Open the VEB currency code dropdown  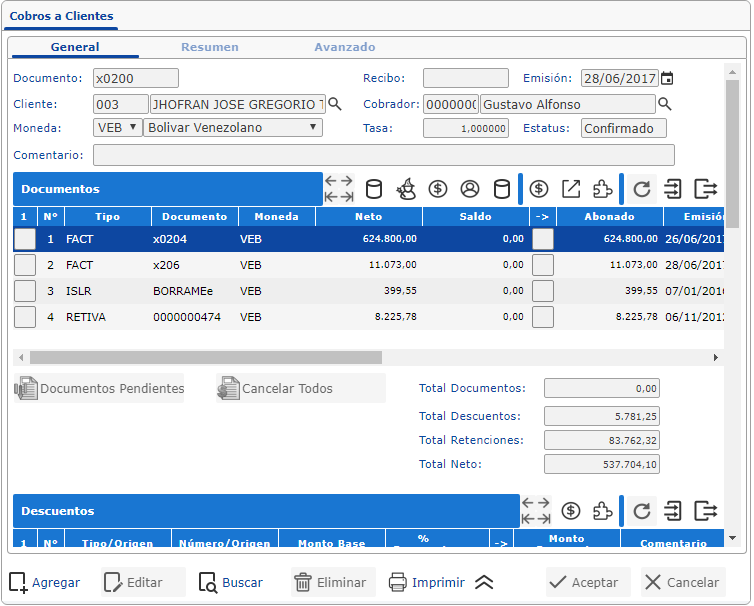click(x=117, y=128)
